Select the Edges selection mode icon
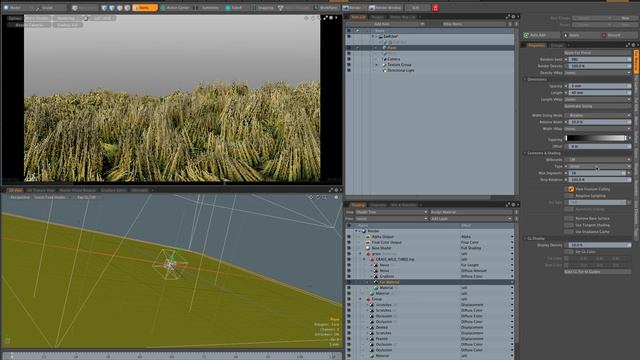This screenshot has height=360, width=640. pyautogui.click(x=112, y=8)
